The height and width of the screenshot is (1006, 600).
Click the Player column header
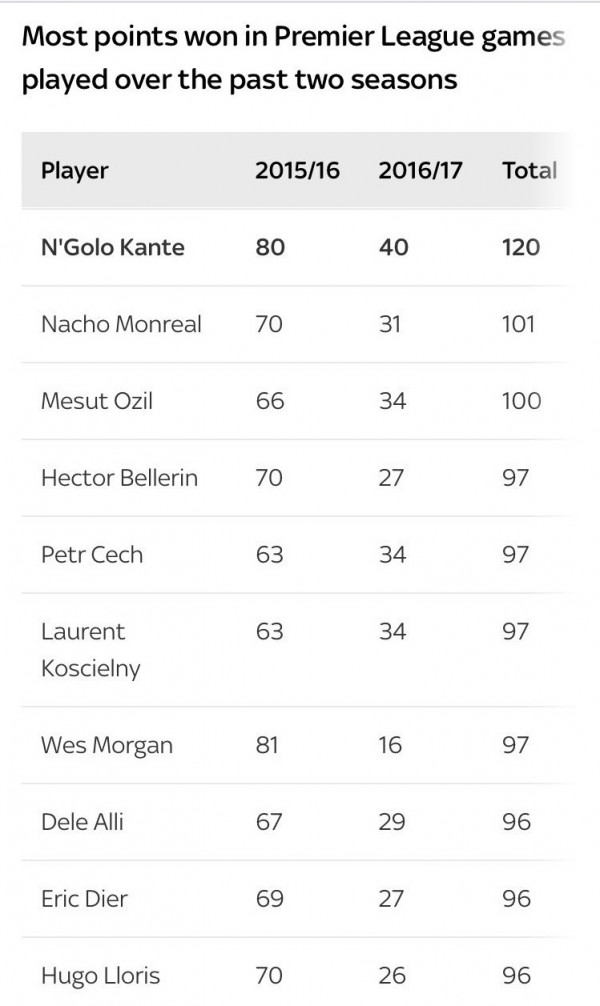point(74,171)
